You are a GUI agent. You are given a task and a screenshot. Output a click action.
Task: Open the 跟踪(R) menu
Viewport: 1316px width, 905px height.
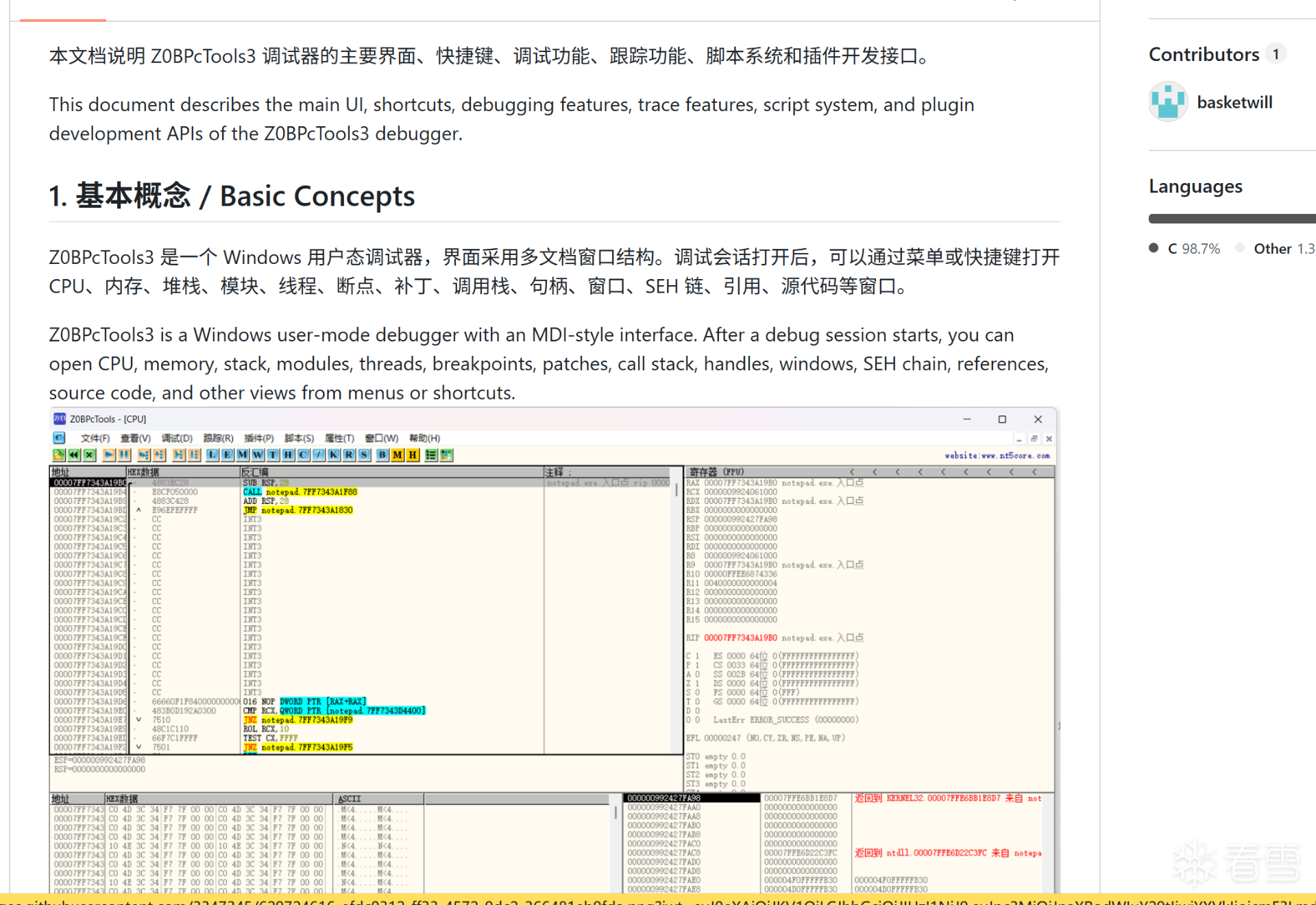219,438
